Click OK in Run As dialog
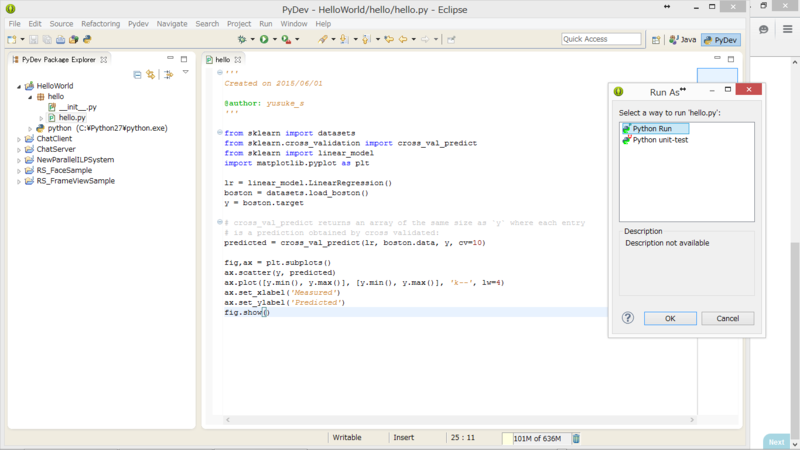 coord(670,318)
